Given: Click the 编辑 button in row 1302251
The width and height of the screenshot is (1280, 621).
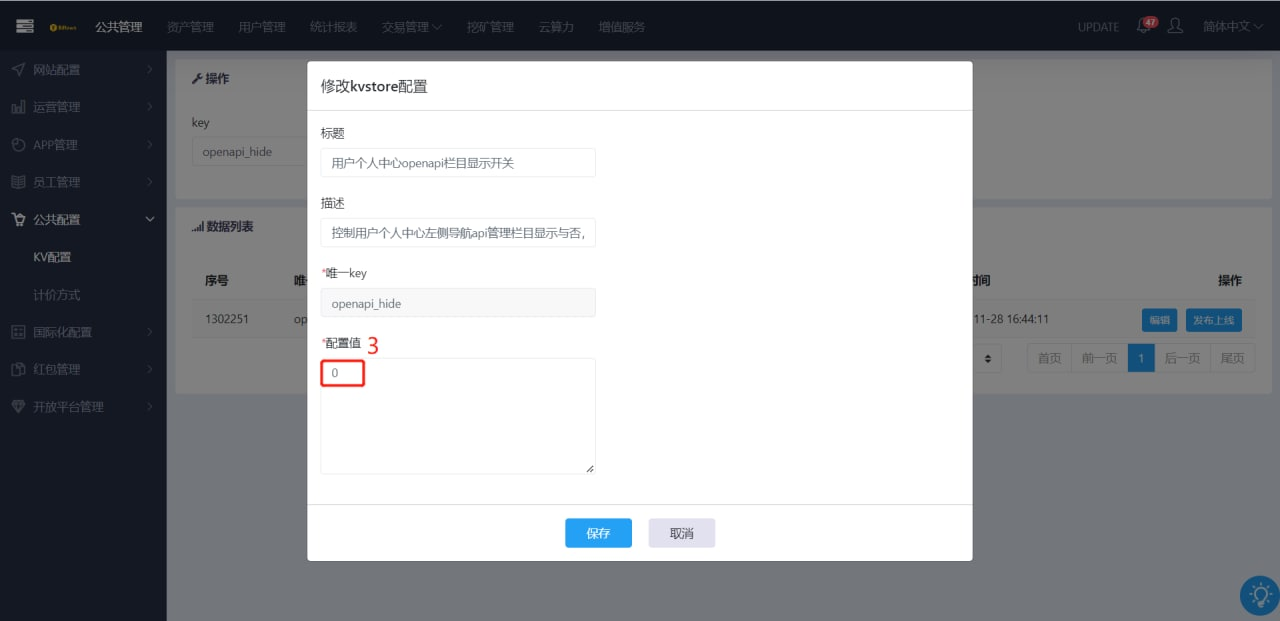Looking at the screenshot, I should tap(1159, 320).
